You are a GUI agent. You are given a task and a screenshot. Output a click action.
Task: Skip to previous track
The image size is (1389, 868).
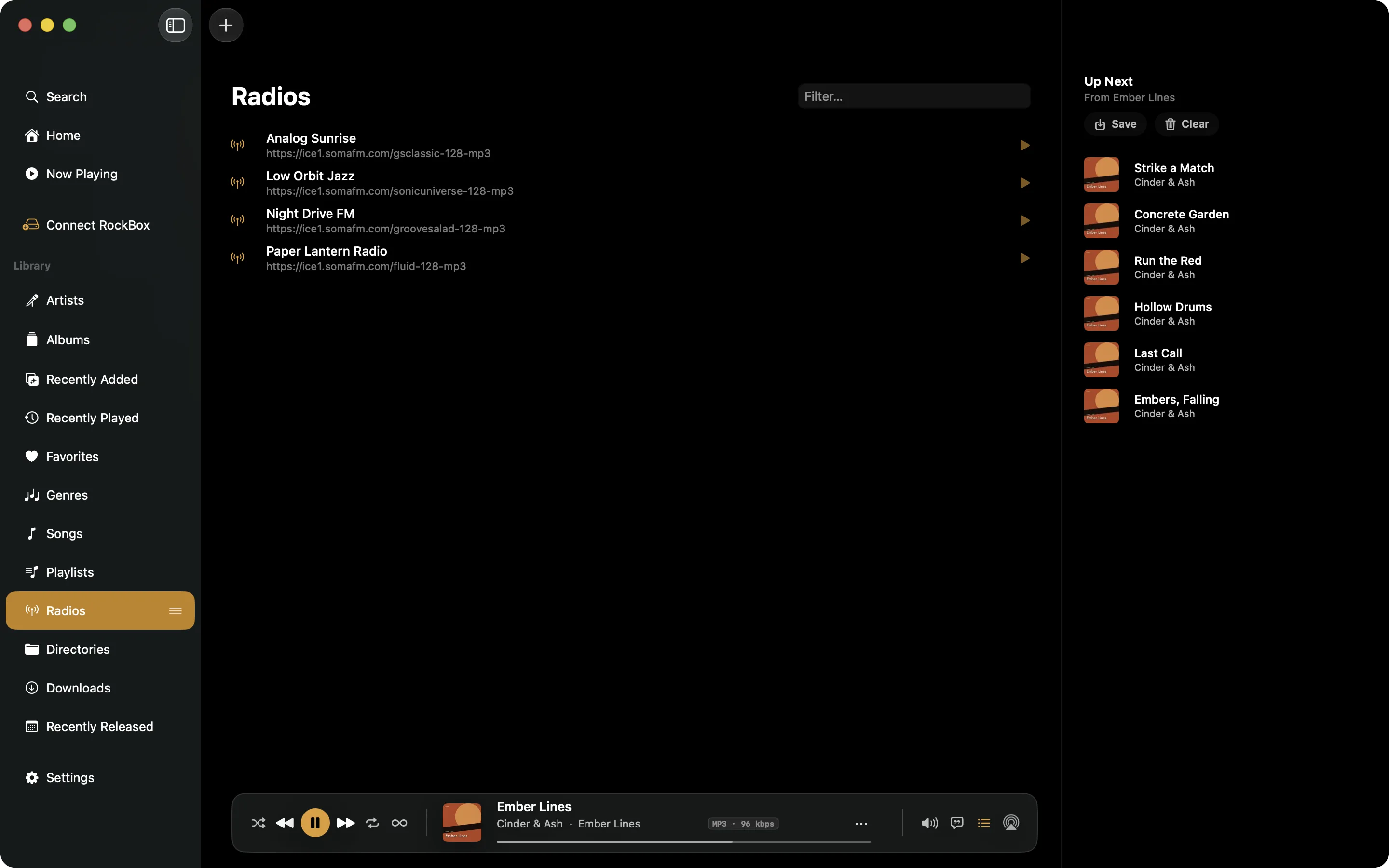tap(285, 823)
